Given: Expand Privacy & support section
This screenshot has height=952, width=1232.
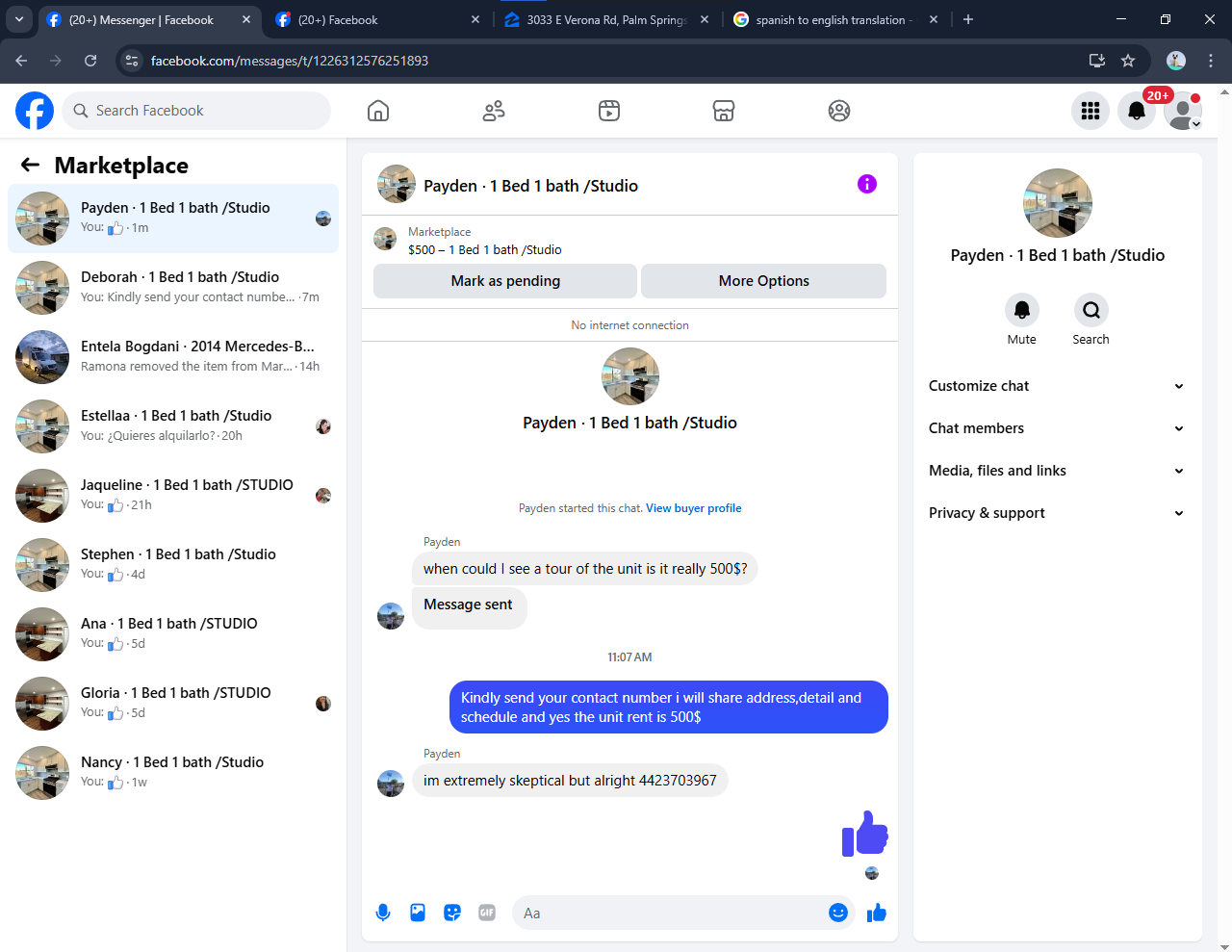Looking at the screenshot, I should coord(1057,513).
